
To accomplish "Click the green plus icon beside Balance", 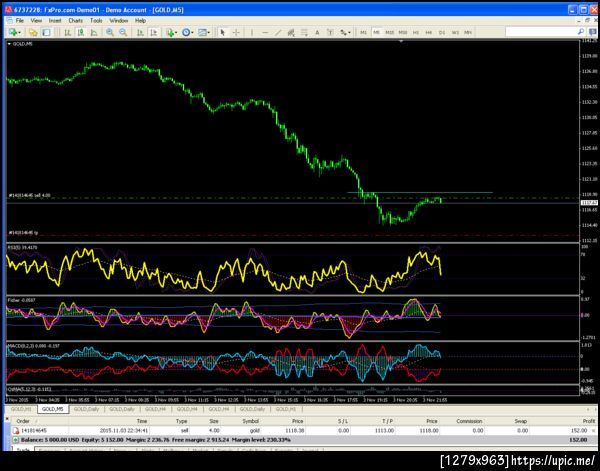I will (16, 440).
